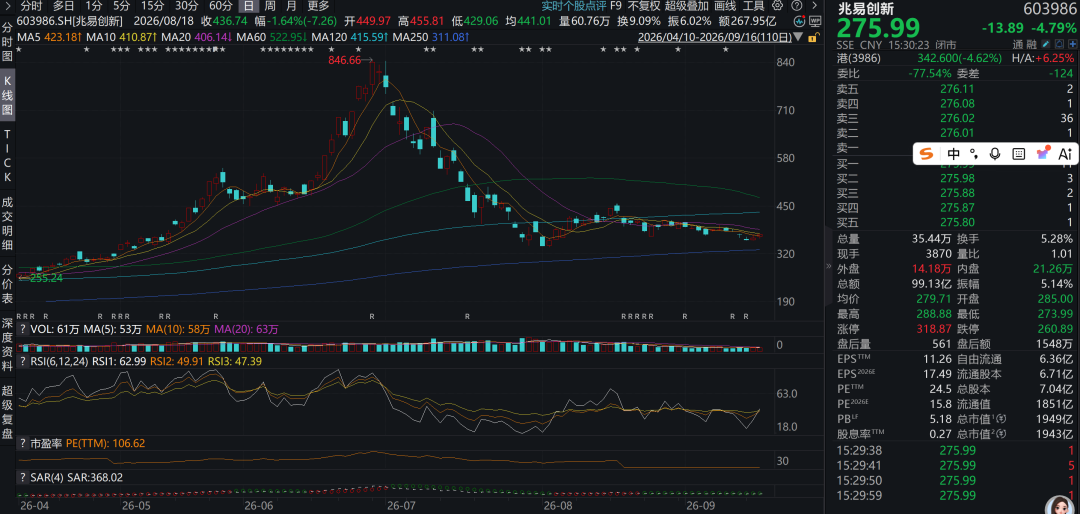This screenshot has width=1080, height=514.
Task: Open RSI(6,12,24) indicator parameters
Action: tap(58, 360)
